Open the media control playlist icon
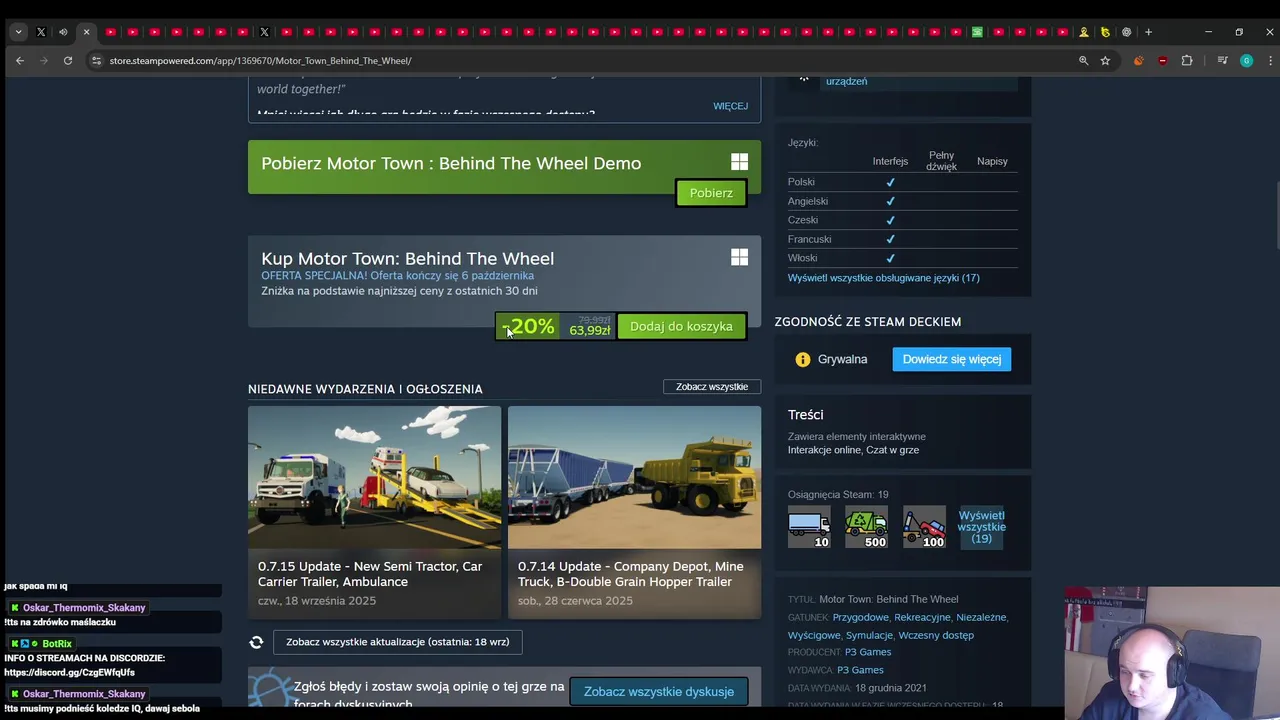This screenshot has height=720, width=1280. pos(1222,61)
